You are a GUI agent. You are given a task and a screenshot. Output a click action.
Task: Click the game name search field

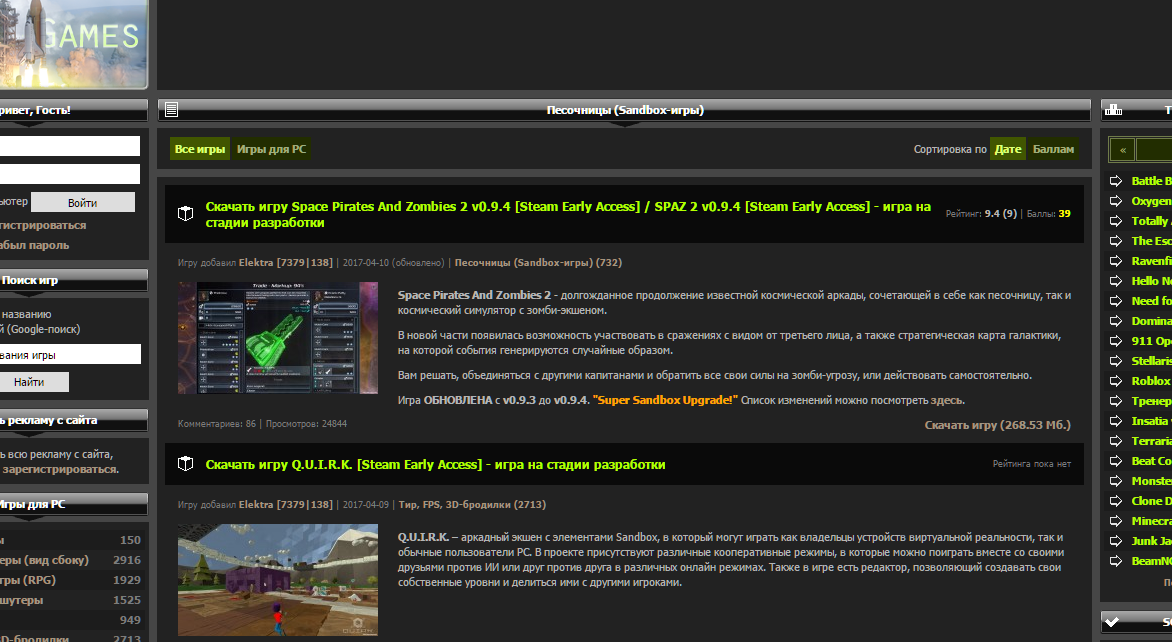(x=70, y=354)
